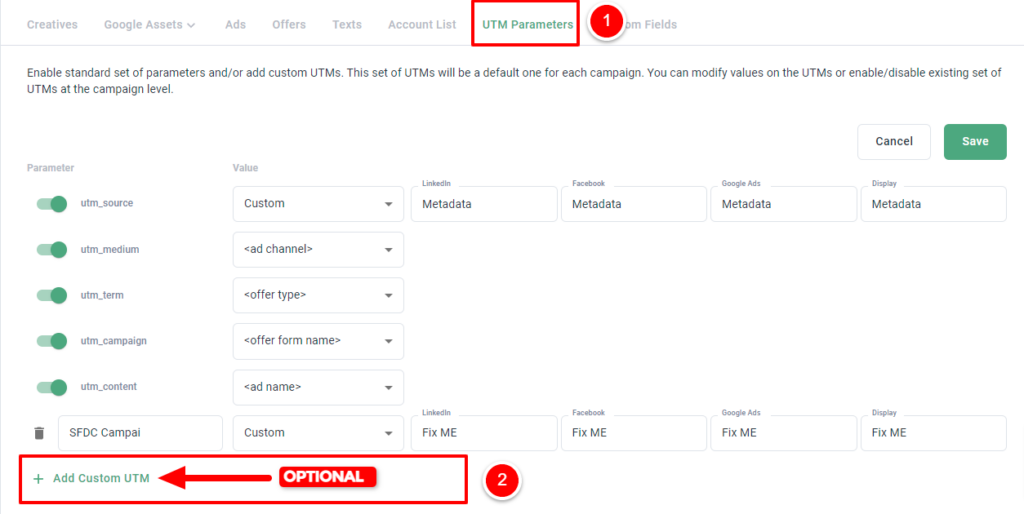Screen dimensions: 1024x514
Task: Disable the utm_content toggle
Action: pyautogui.click(x=52, y=387)
